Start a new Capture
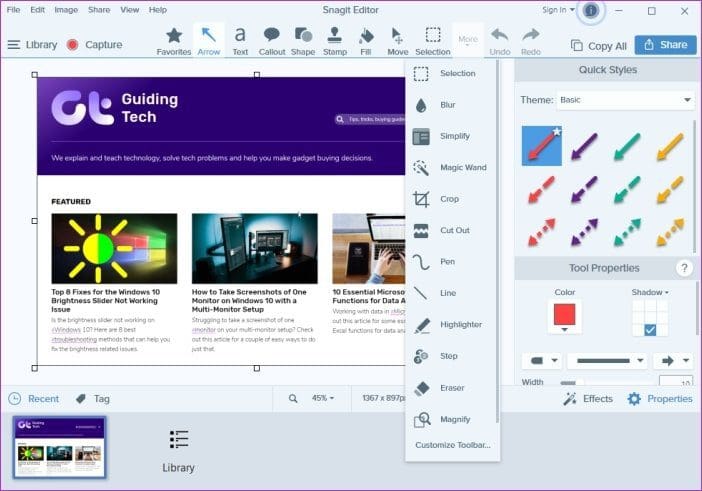The image size is (702, 491). click(x=94, y=45)
